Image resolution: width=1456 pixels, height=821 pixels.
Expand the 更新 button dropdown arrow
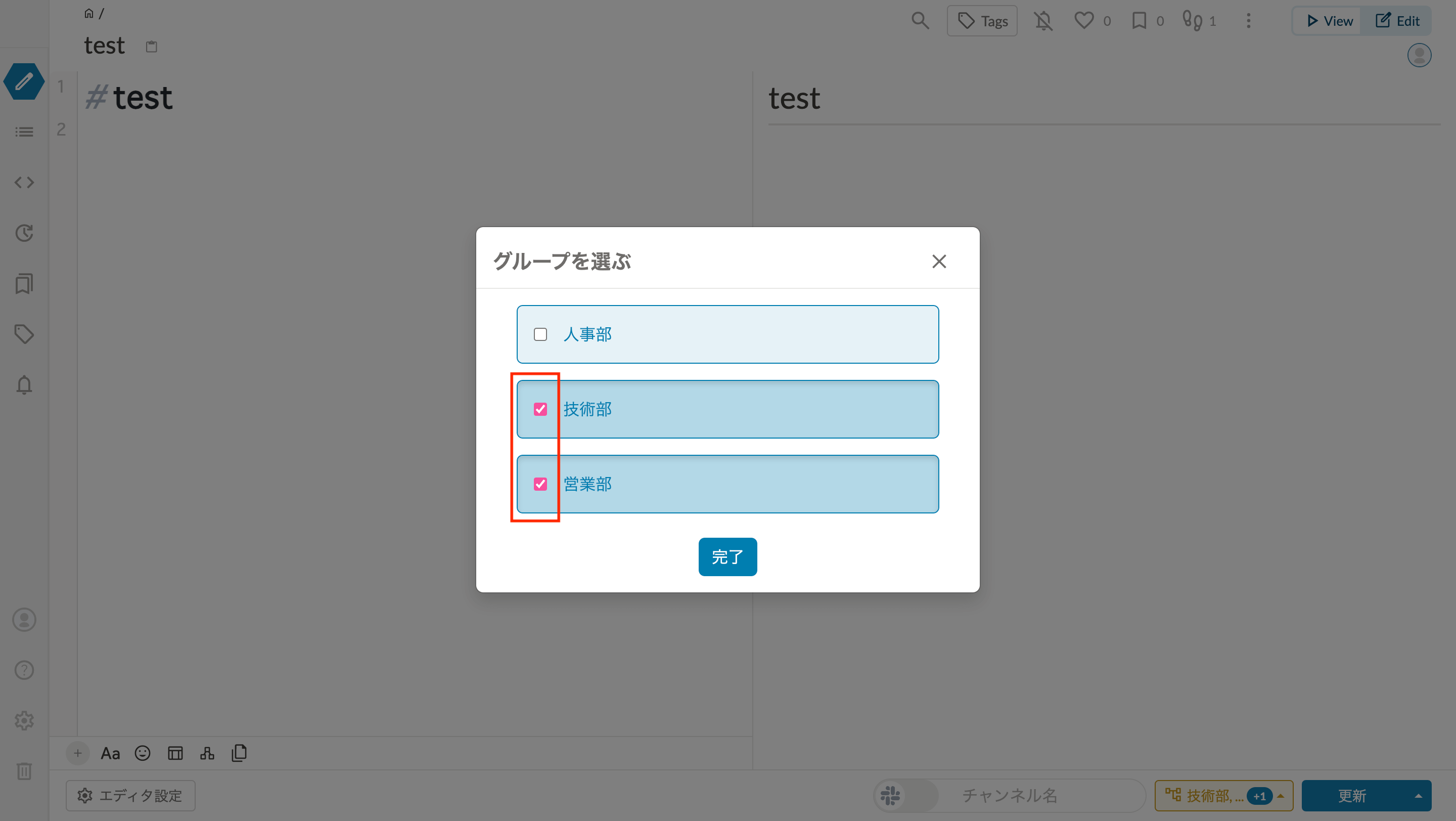click(x=1421, y=796)
